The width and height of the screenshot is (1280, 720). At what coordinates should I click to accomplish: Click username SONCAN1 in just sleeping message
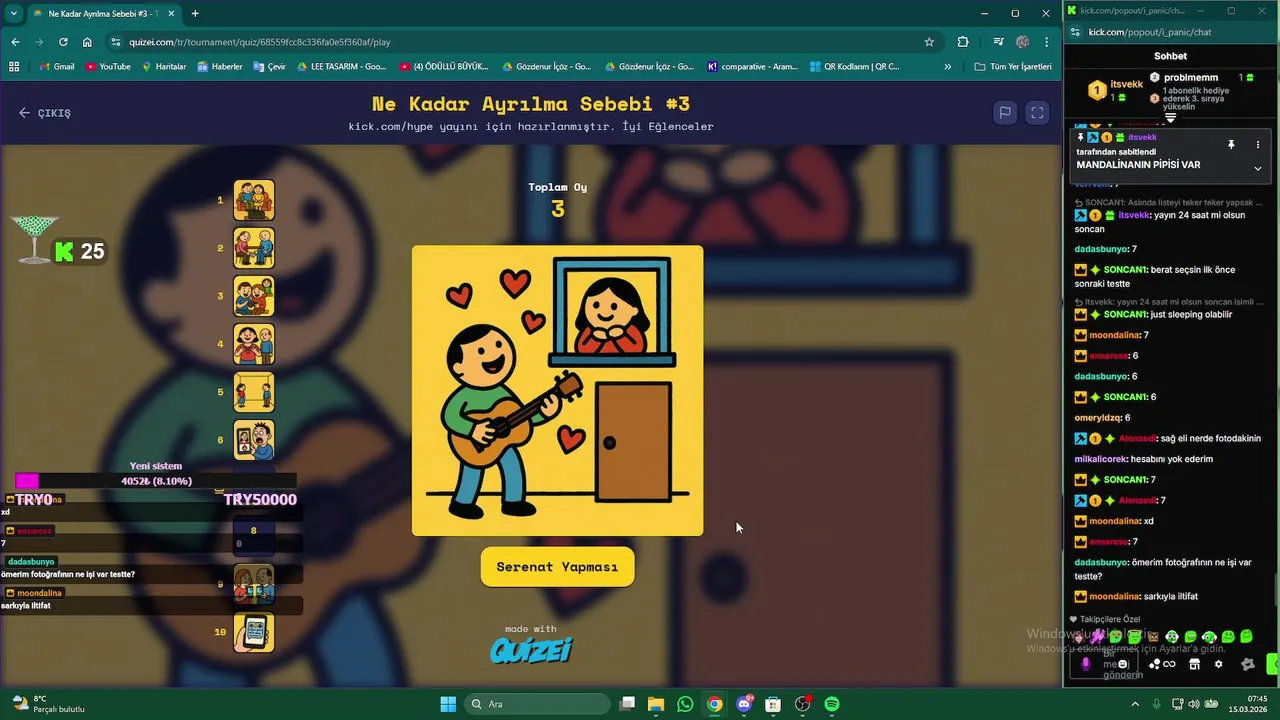click(1125, 314)
